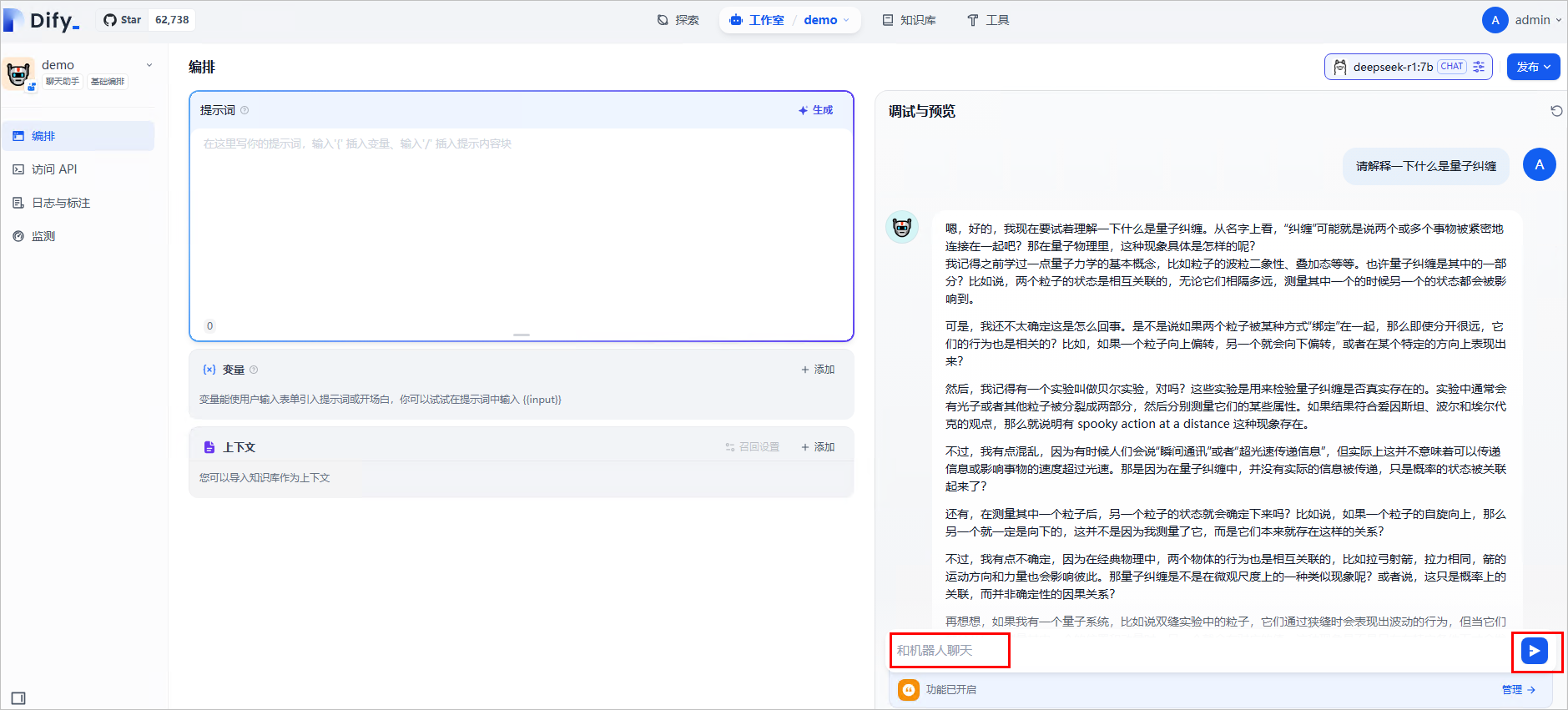Click the help icon beside 提示词

pos(245,110)
